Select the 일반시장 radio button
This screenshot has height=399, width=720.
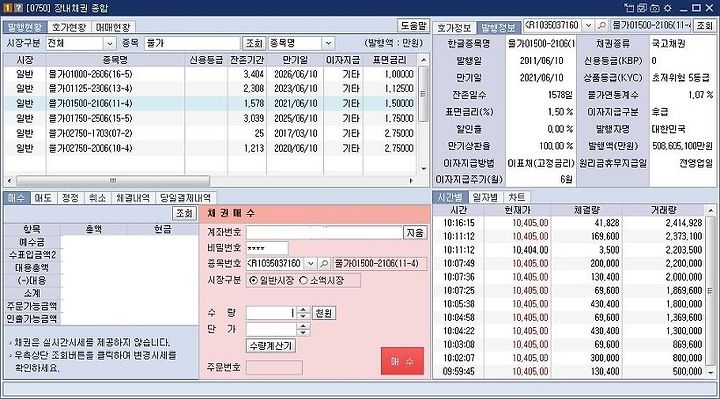[x=253, y=280]
